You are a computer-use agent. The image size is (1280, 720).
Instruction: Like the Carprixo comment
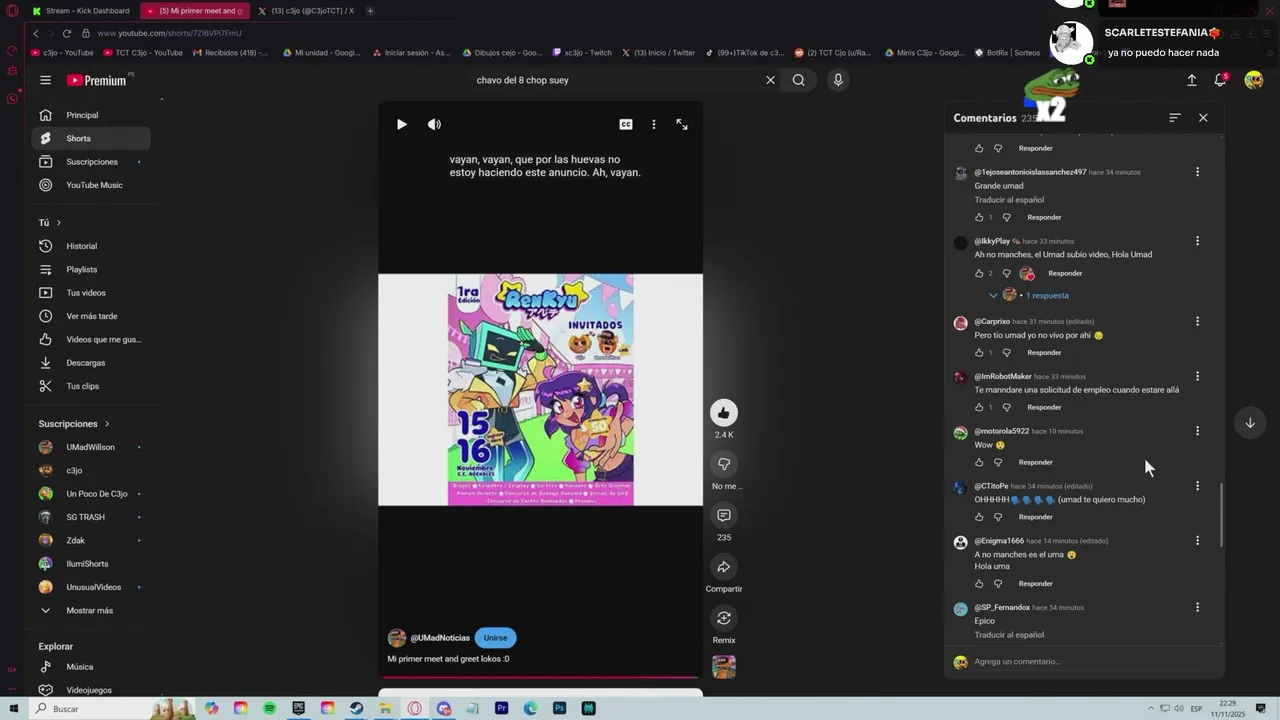979,353
